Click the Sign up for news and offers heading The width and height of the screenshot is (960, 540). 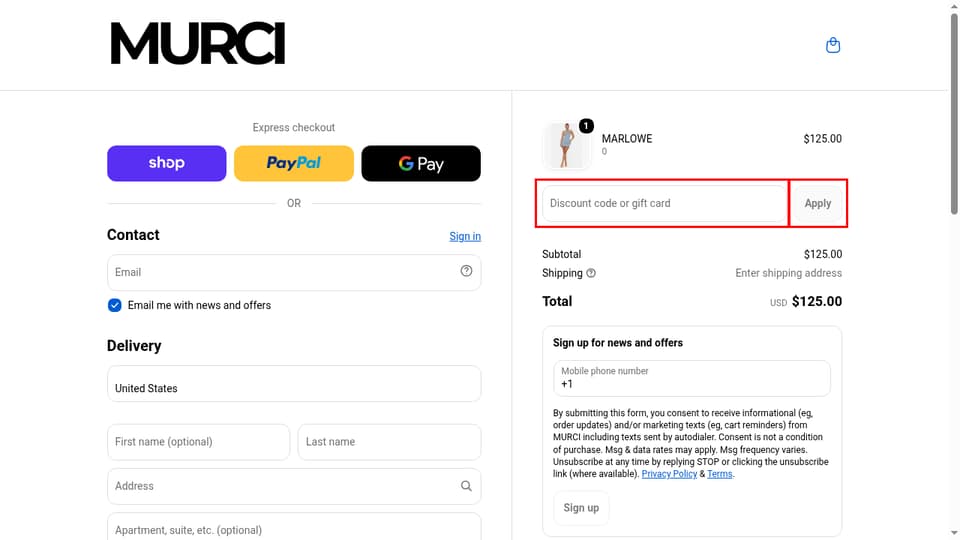[618, 343]
